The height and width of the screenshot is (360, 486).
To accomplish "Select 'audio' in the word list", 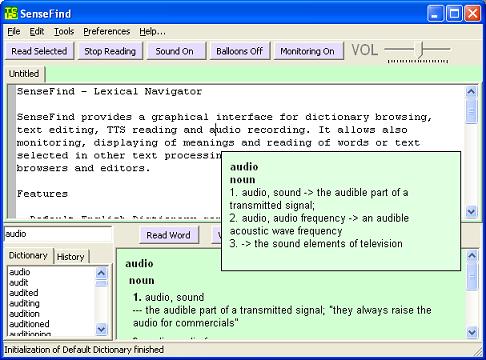I will (x=20, y=272).
